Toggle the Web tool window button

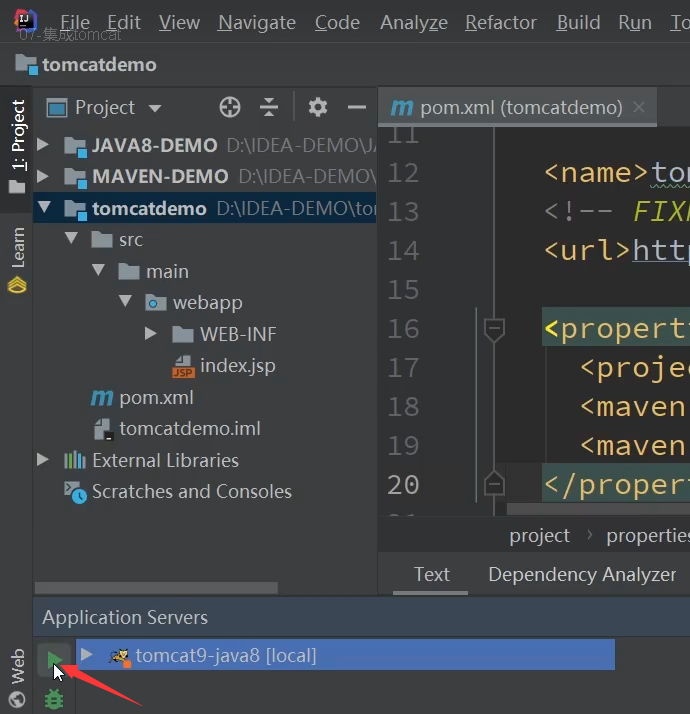point(17,678)
